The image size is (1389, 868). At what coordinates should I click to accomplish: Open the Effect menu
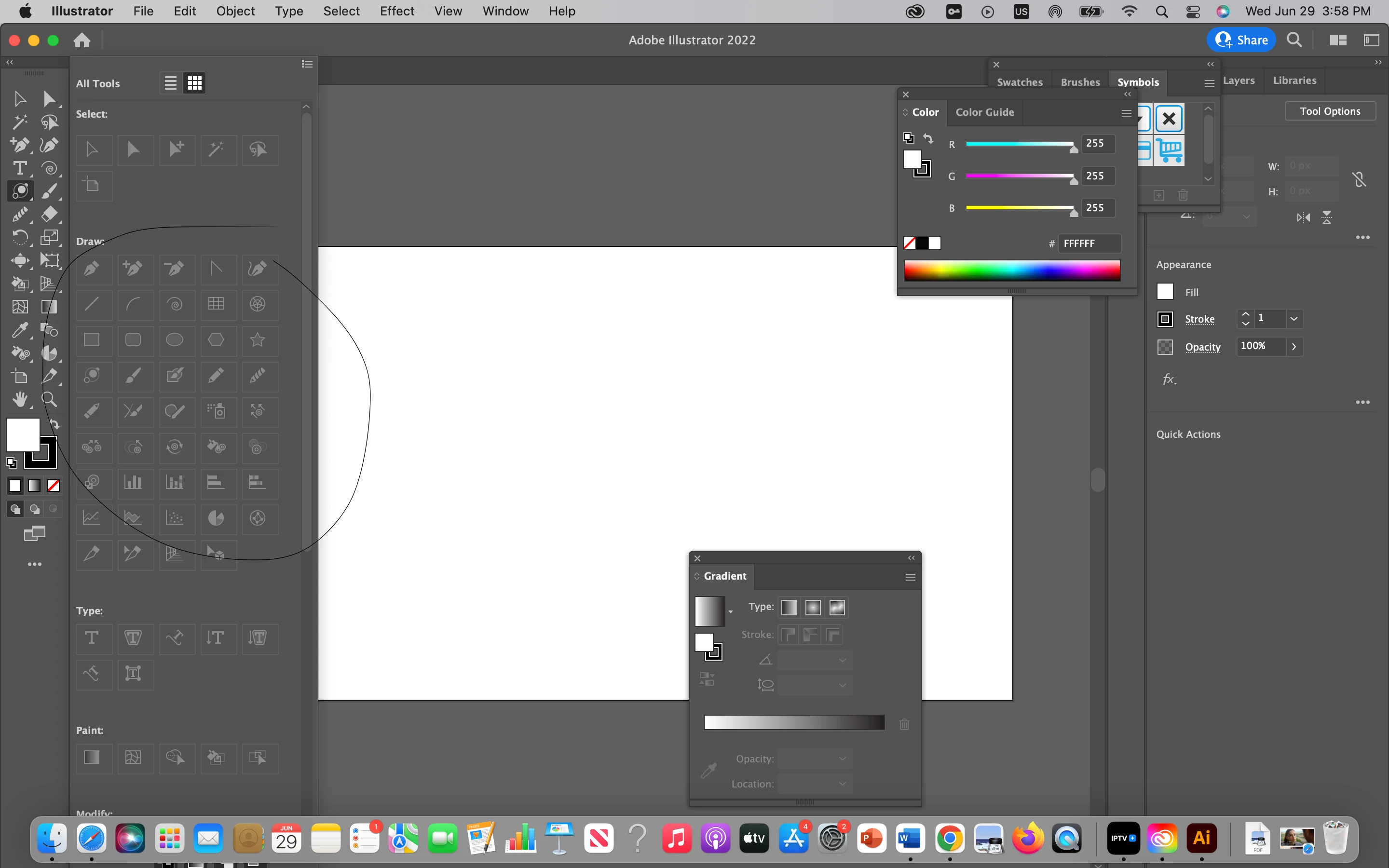[396, 11]
